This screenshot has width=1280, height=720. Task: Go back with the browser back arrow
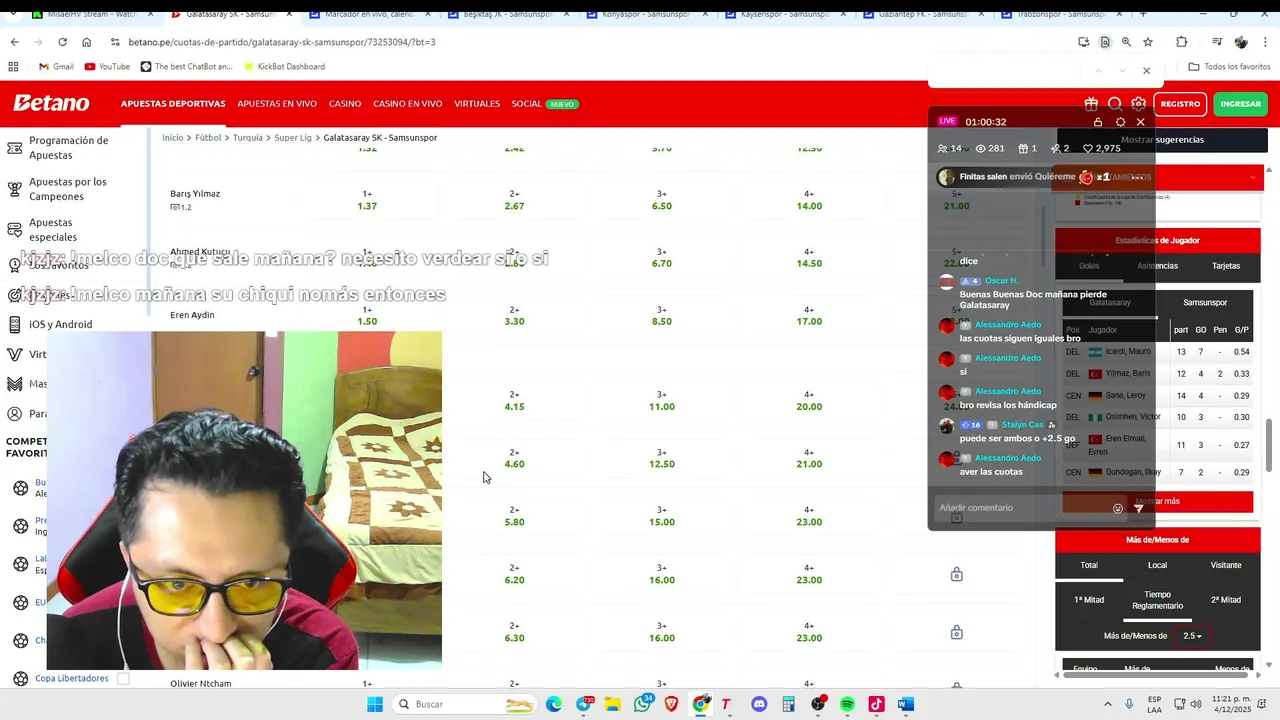(14, 42)
